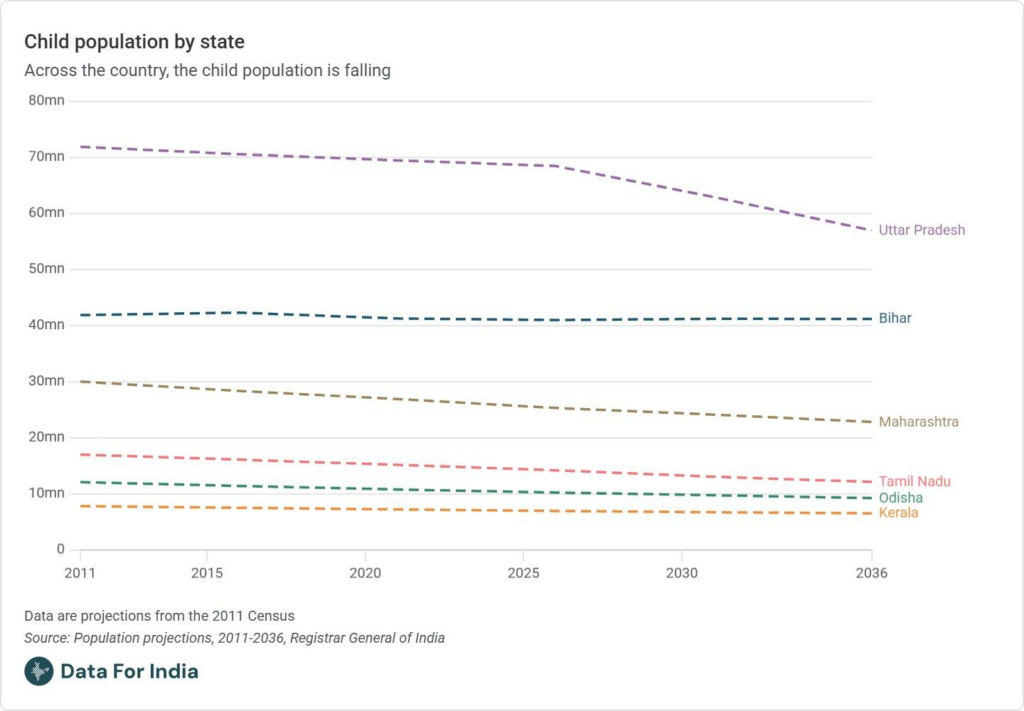Click the orange Kerala dashed line
Image resolution: width=1024 pixels, height=711 pixels.
pos(450,510)
